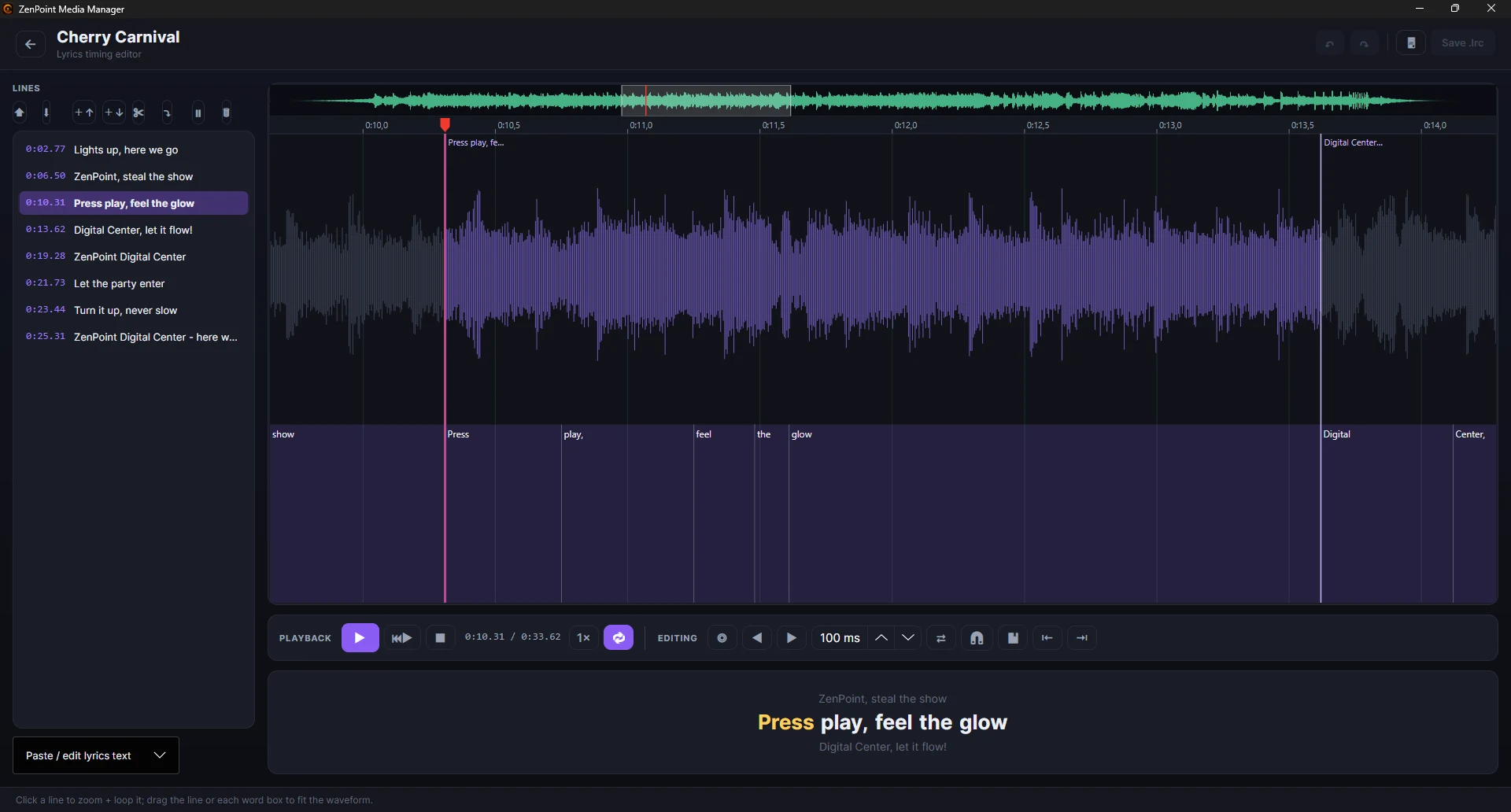1511x812 pixels.
Task: Start playback with the purple play button
Action: [360, 638]
